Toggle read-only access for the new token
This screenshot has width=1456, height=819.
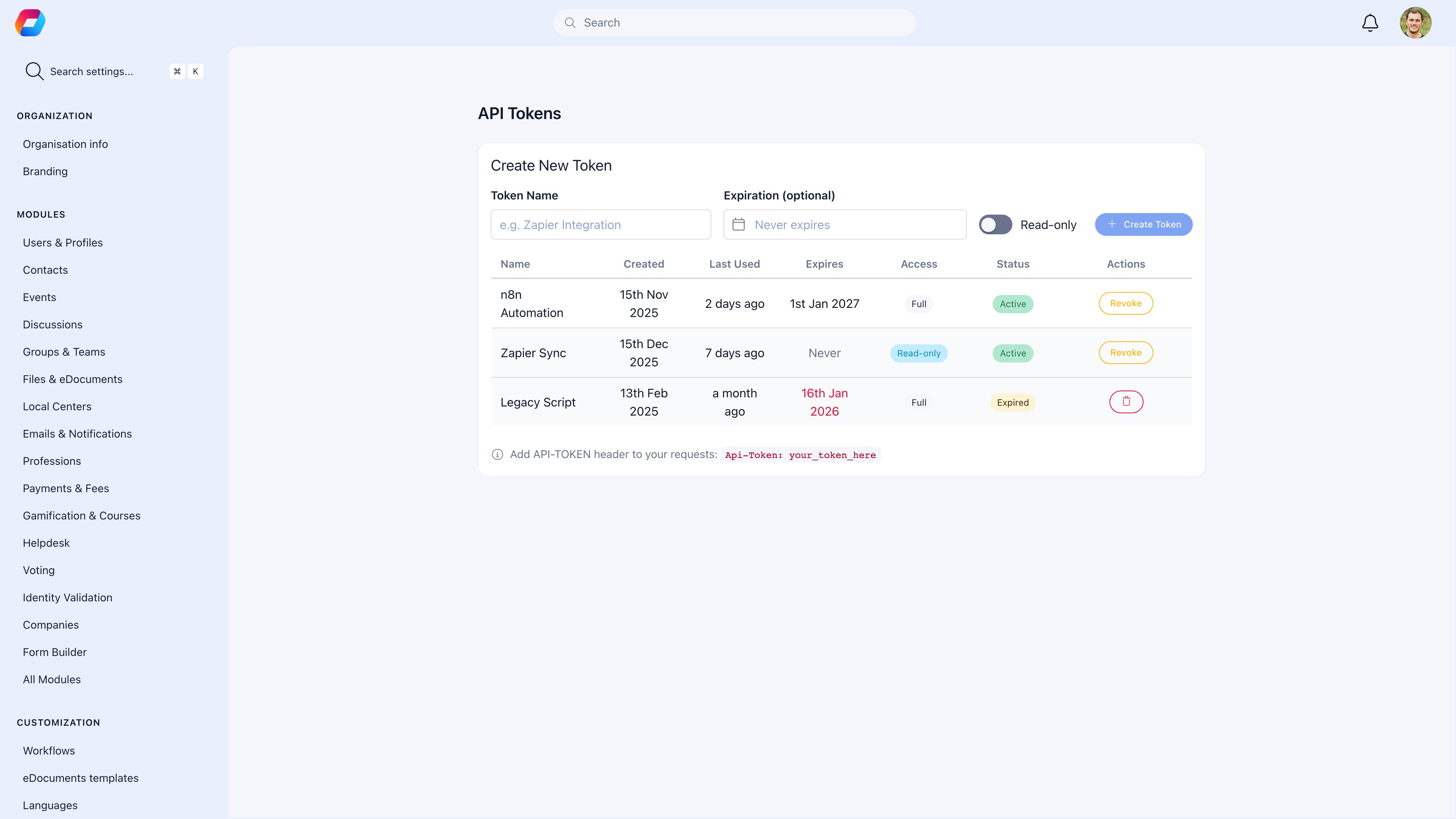[x=995, y=224]
